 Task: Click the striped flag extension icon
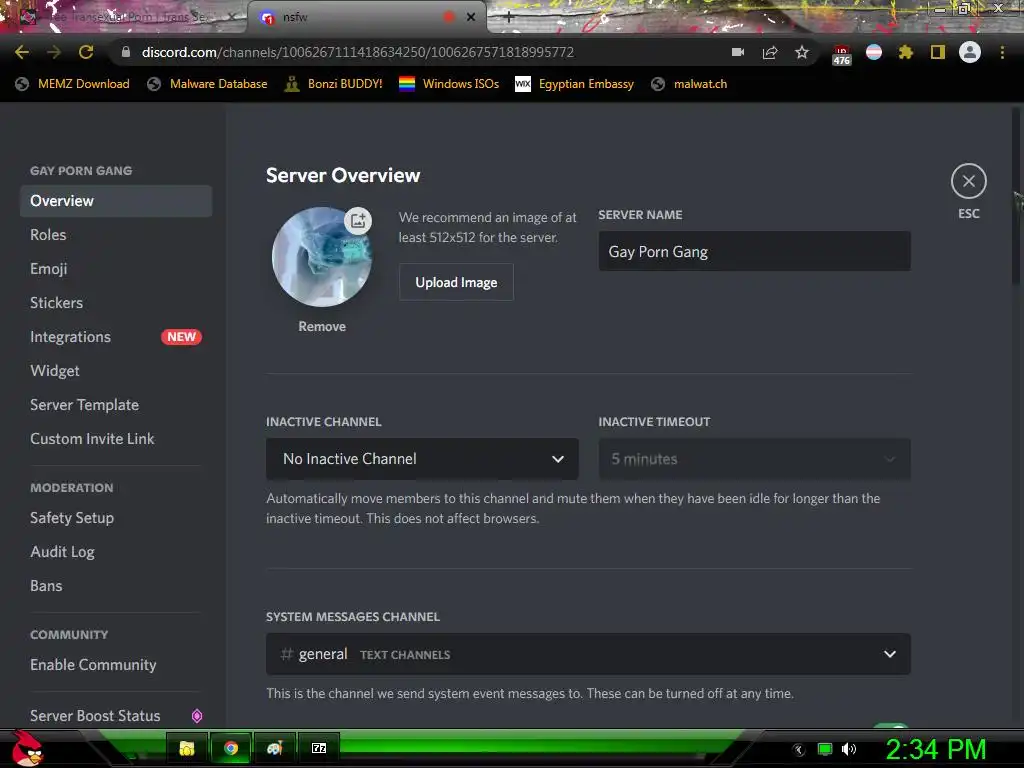pos(874,52)
